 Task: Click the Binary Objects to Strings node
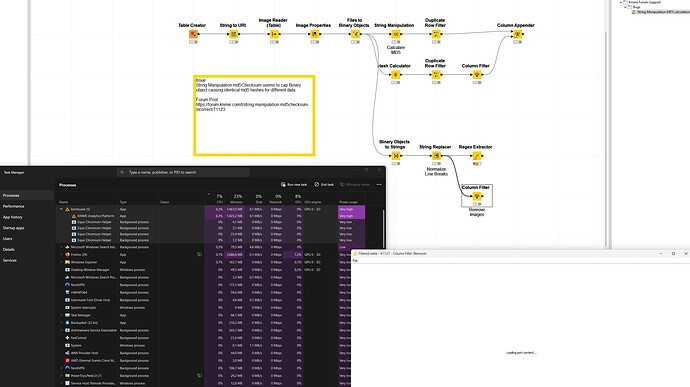(396, 155)
